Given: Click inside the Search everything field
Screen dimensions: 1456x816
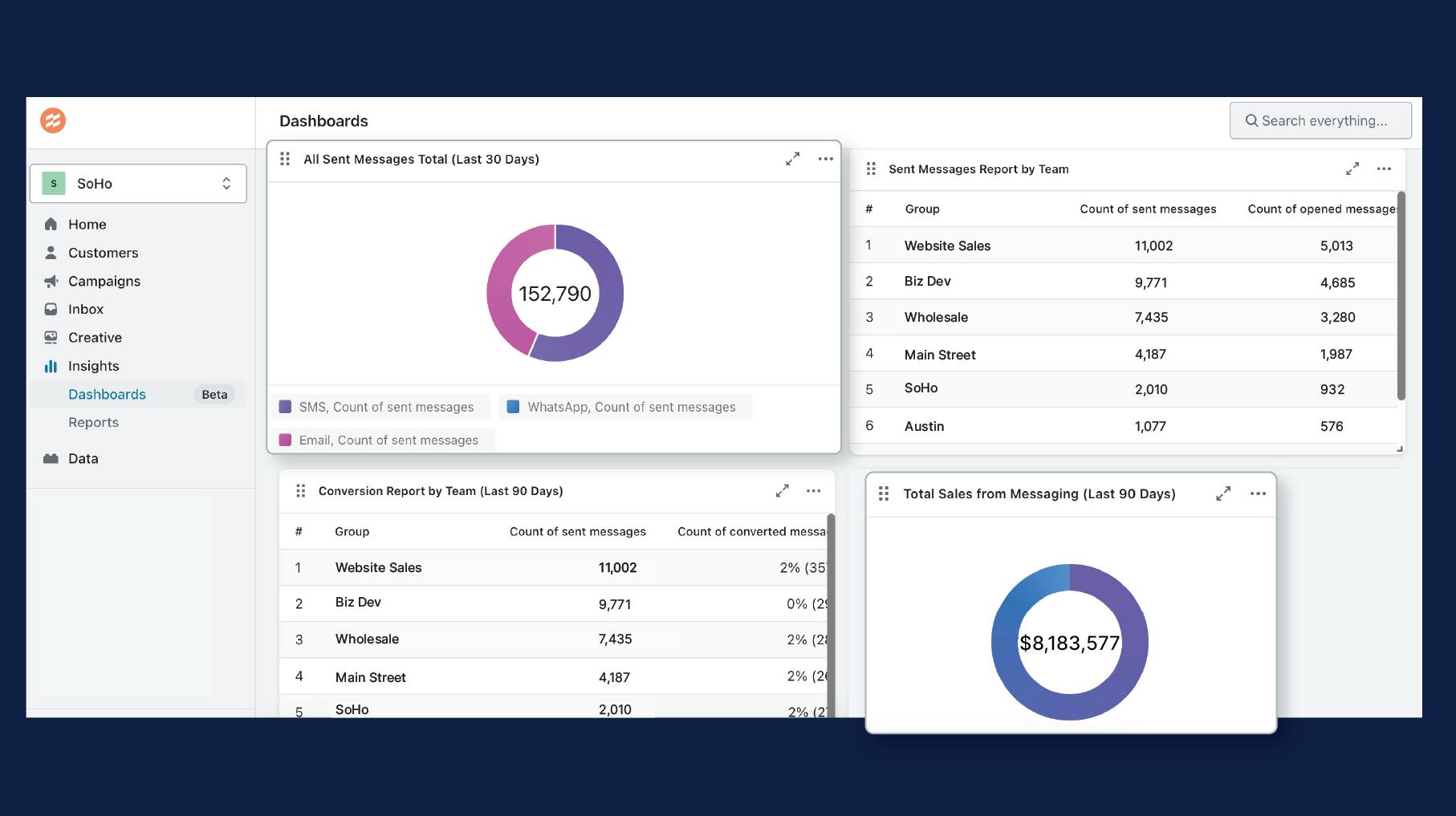Looking at the screenshot, I should point(1320,120).
